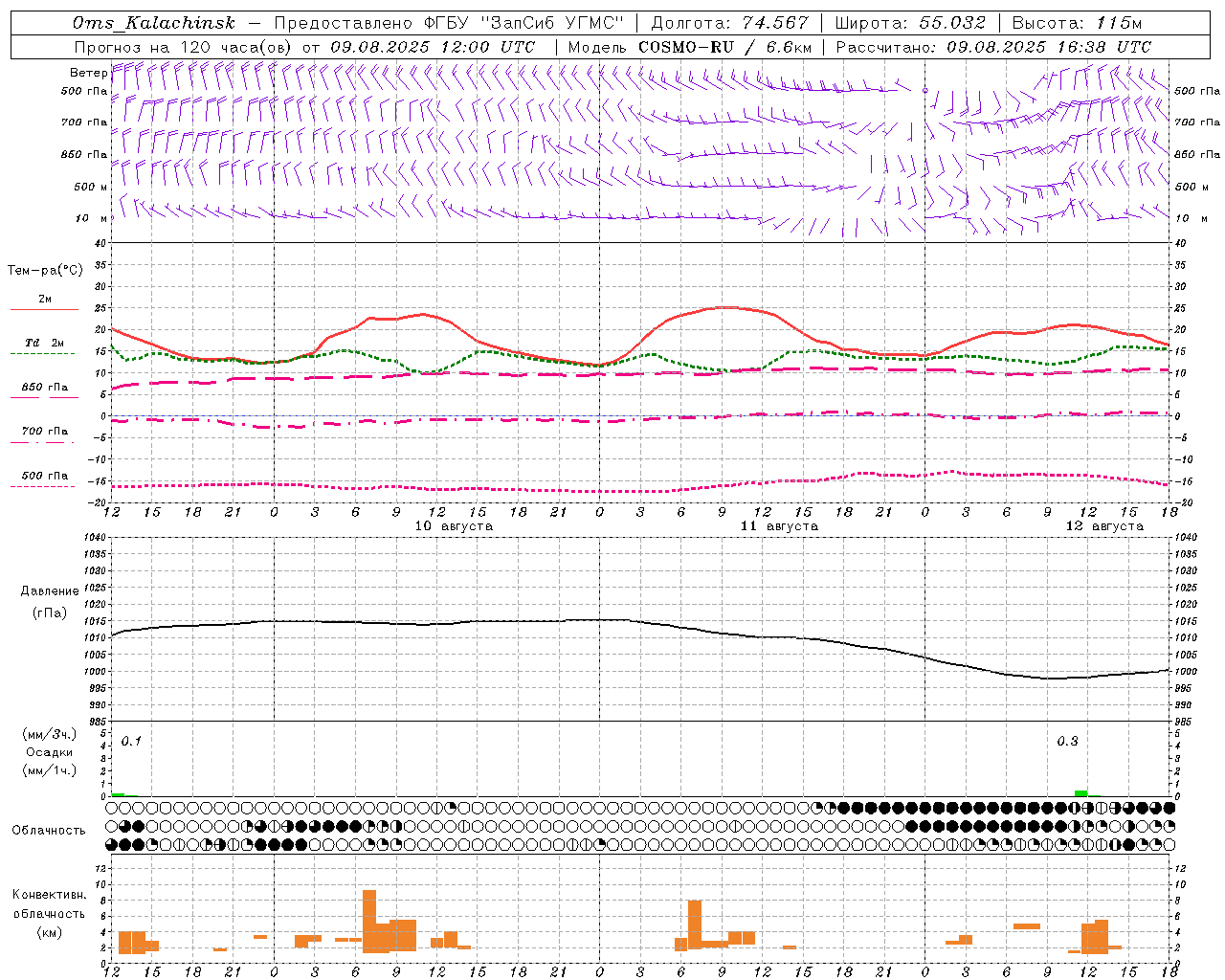Click the Давление pressure panel label
The height and width of the screenshot is (980, 1225).
pyautogui.click(x=50, y=591)
